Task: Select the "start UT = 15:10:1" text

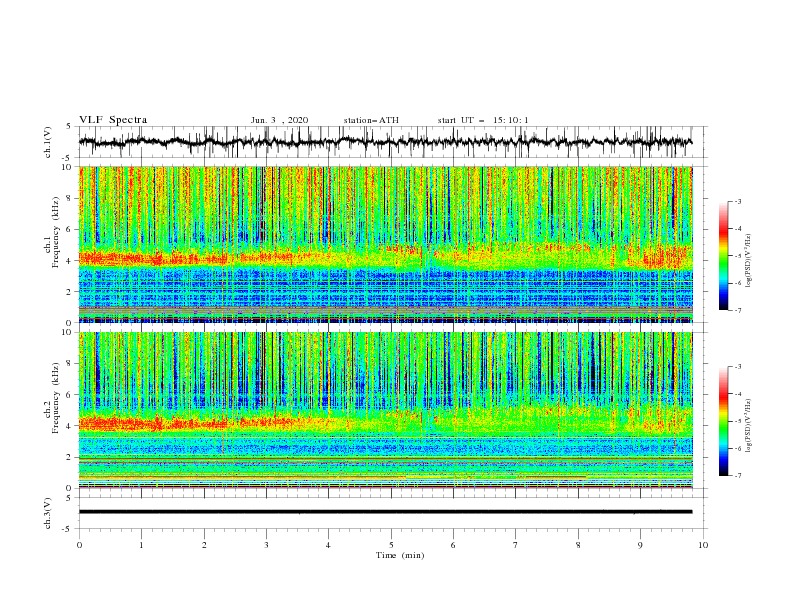Action: click(x=483, y=120)
